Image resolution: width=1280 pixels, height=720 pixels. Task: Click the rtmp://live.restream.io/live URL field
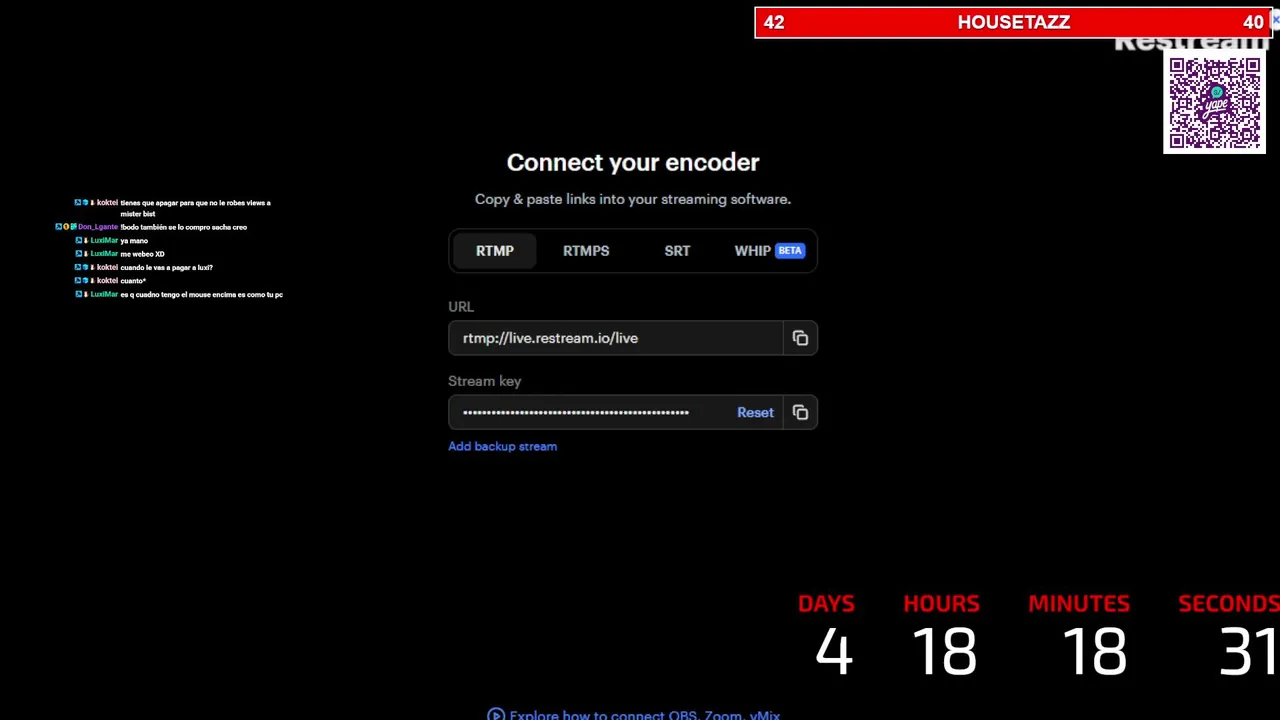(615, 338)
